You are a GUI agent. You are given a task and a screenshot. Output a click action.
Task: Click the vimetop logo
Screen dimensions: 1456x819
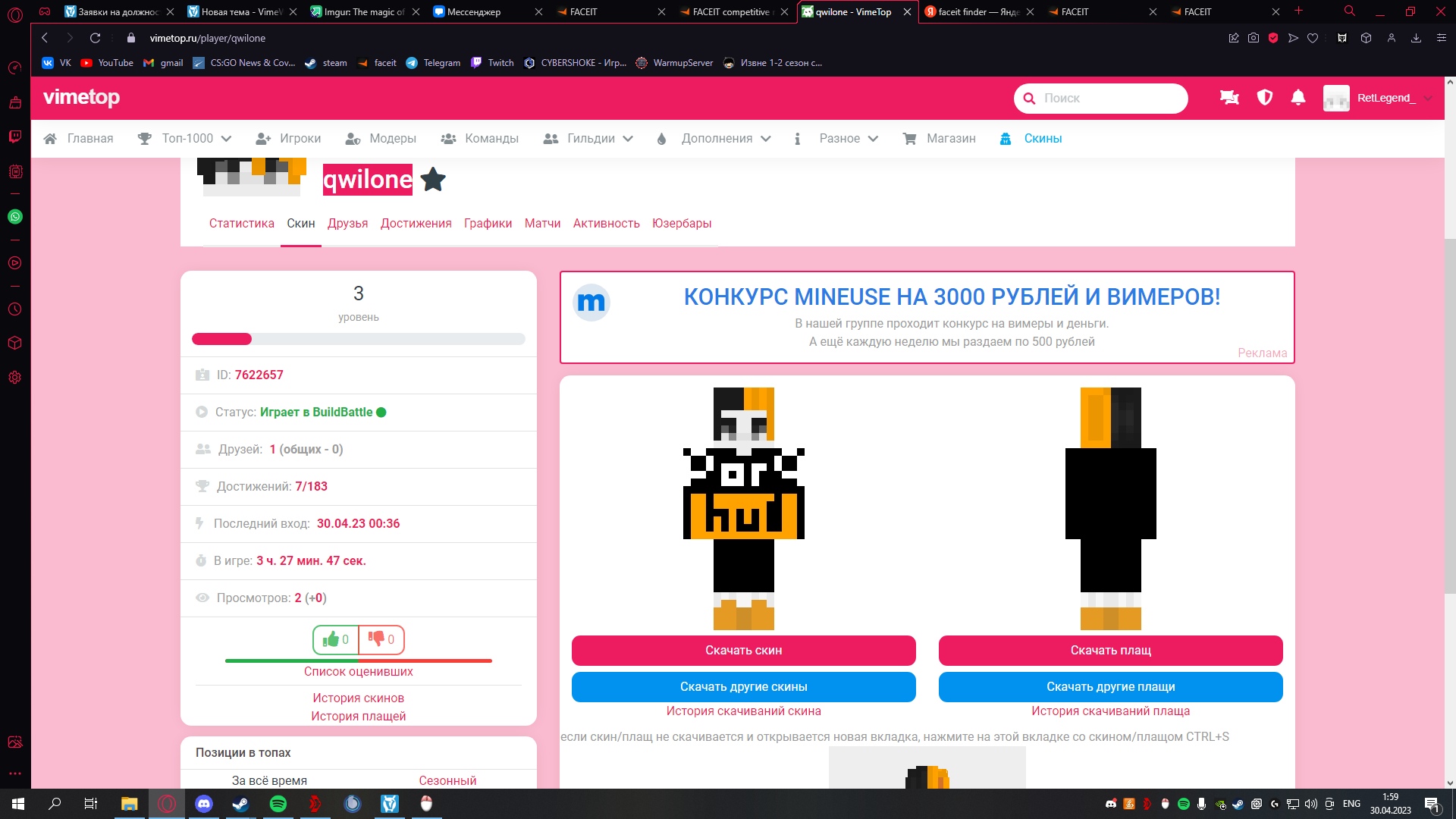pos(81,98)
